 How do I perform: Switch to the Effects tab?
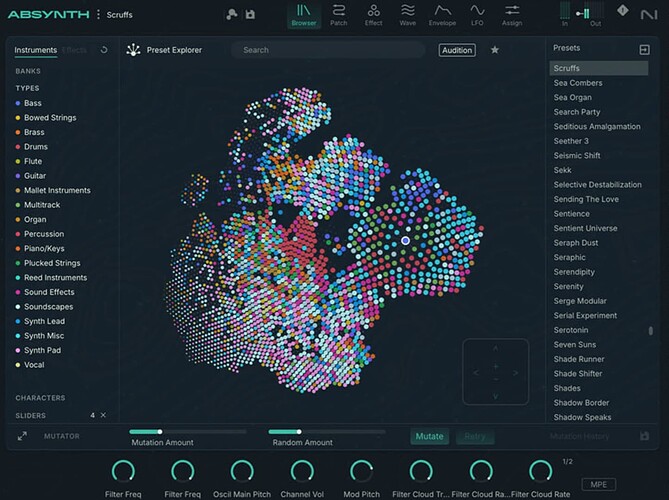[x=74, y=49]
